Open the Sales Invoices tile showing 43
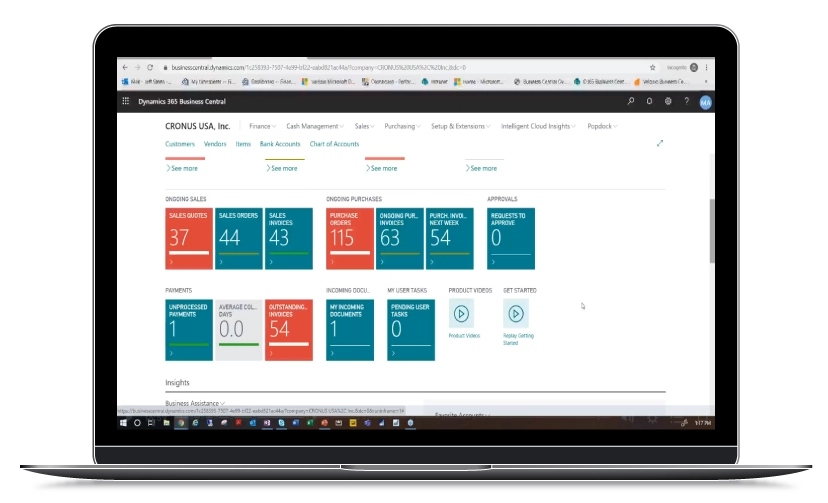828x503 pixels. click(x=289, y=239)
